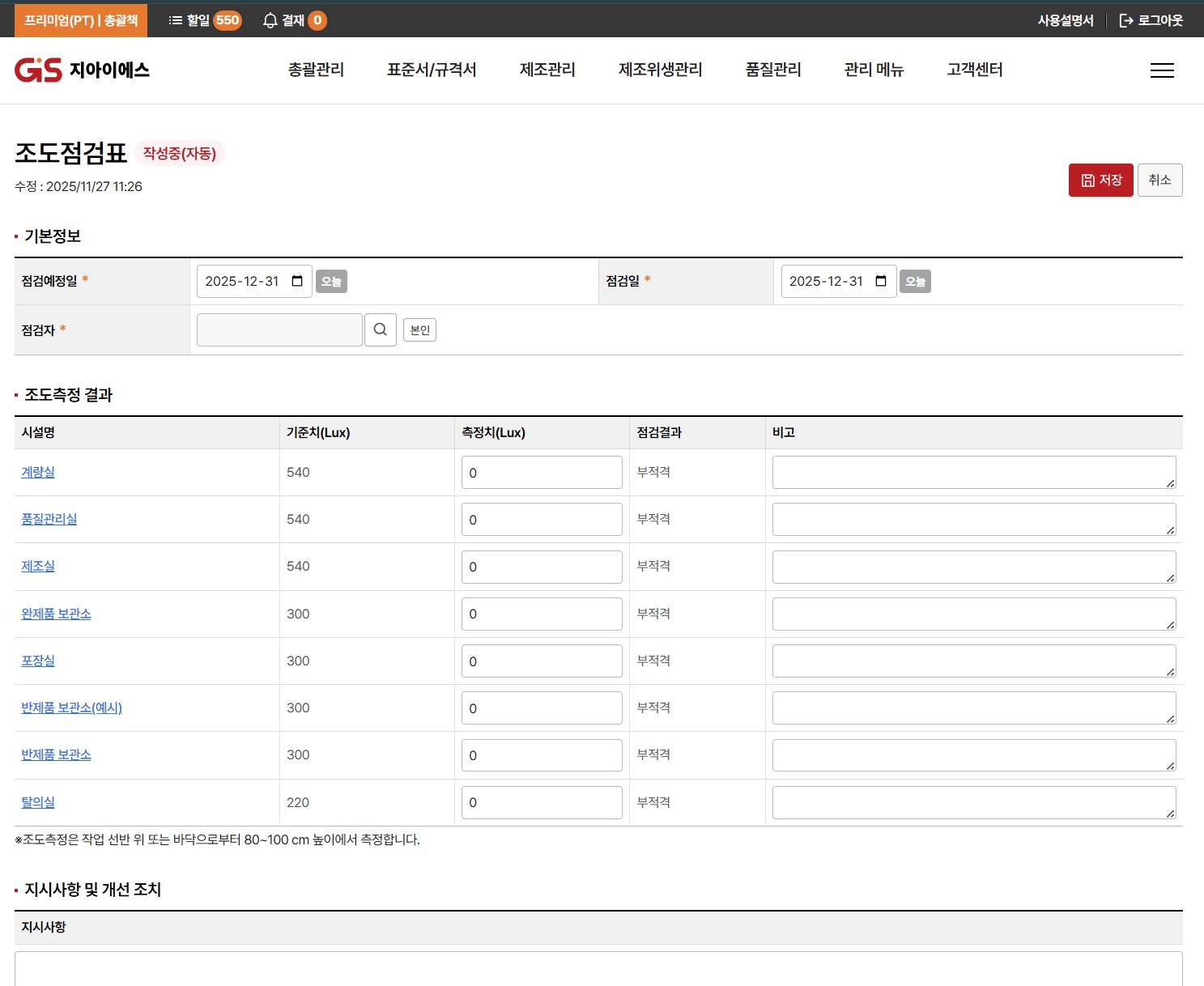1204x986 pixels.
Task: Set 점검예정일 to today with 오늘 button
Action: coord(331,282)
